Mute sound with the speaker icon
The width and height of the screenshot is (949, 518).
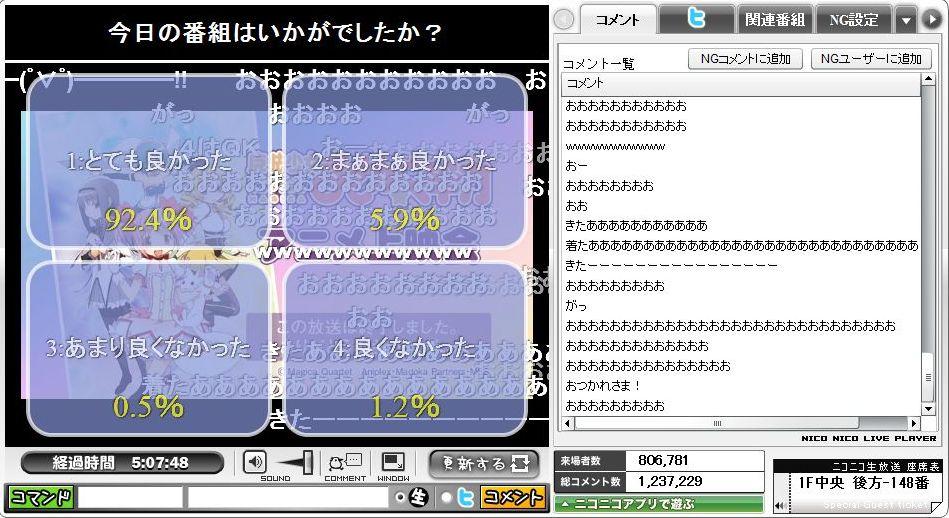[x=255, y=462]
